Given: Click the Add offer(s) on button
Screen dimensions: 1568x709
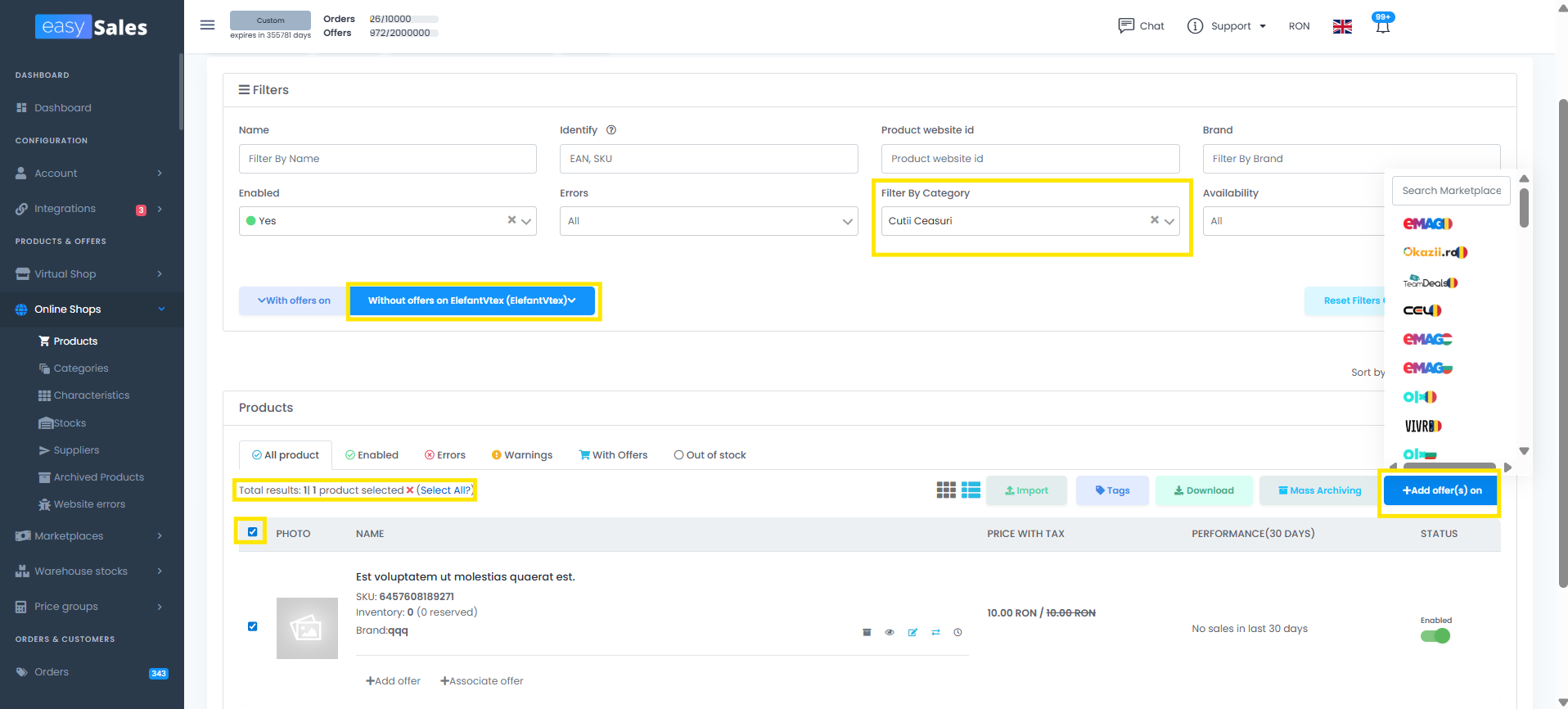Looking at the screenshot, I should point(1440,490).
